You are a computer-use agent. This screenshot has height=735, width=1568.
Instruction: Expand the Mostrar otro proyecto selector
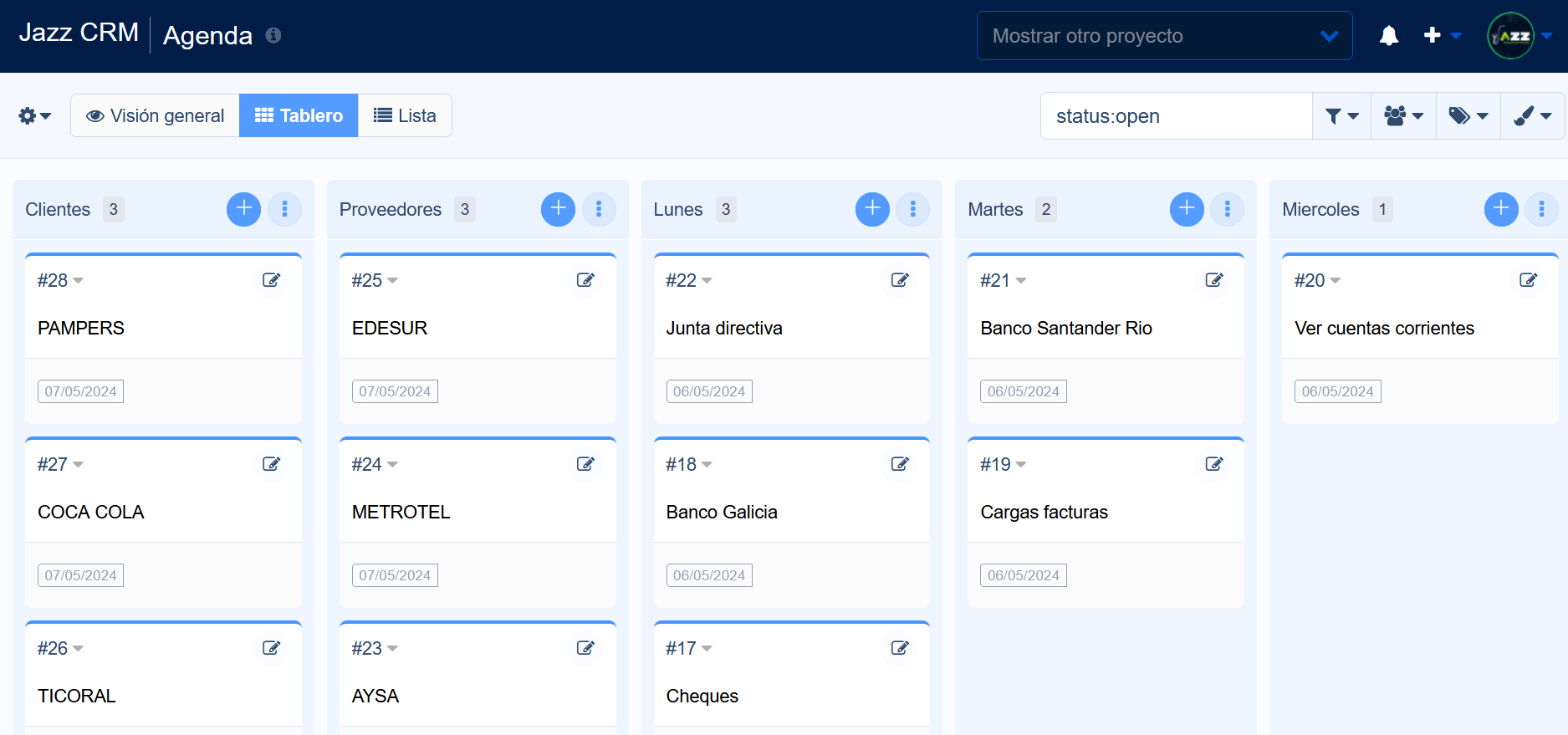(1164, 35)
